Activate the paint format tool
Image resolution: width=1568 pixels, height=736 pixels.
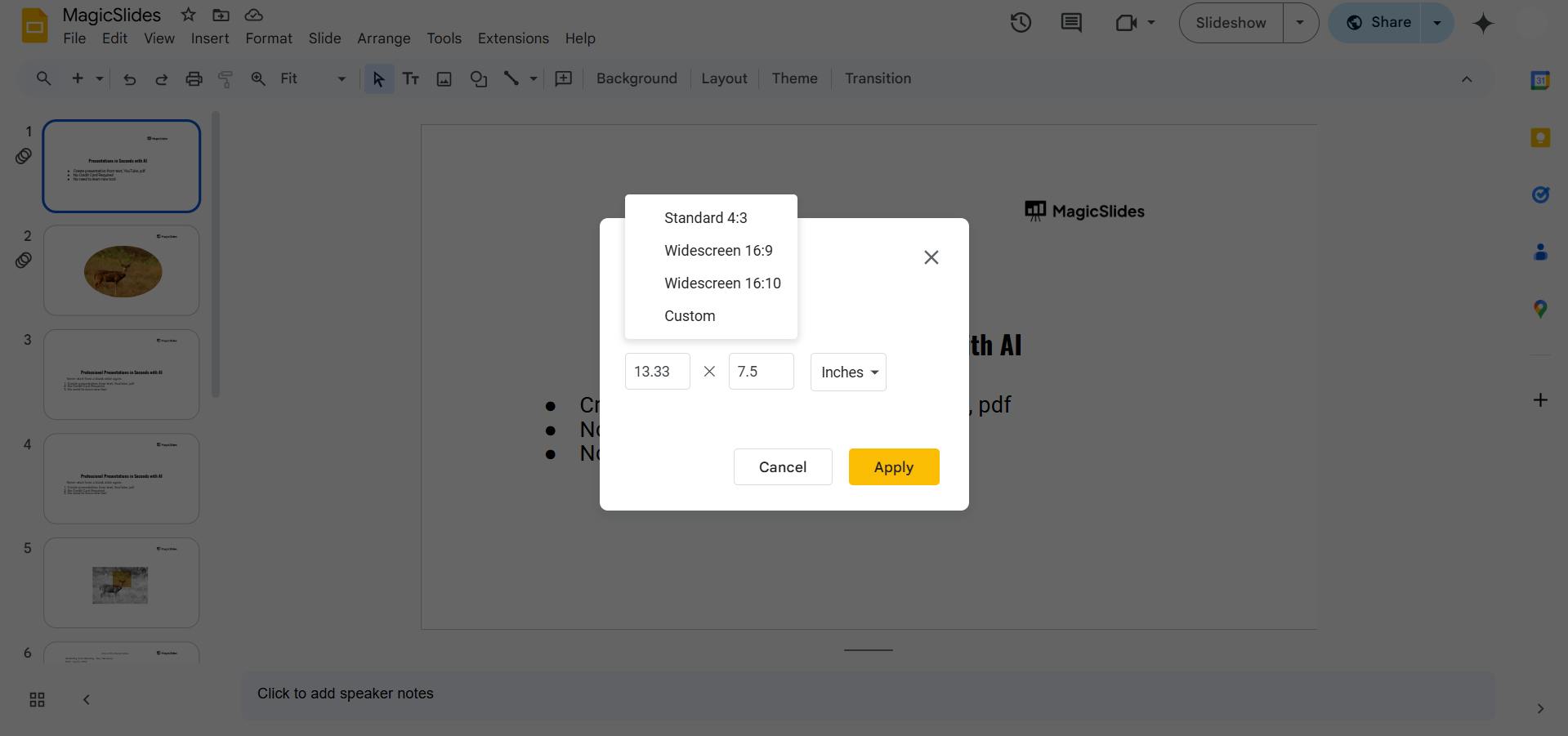point(226,78)
